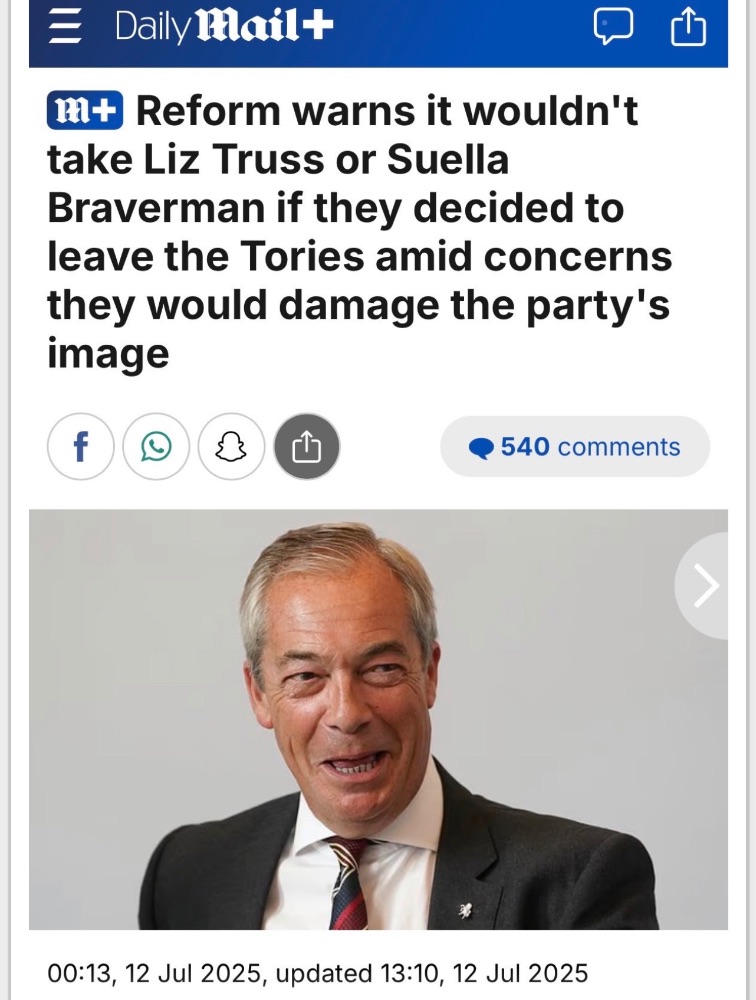Share article on Facebook
756x1000 pixels.
80,446
